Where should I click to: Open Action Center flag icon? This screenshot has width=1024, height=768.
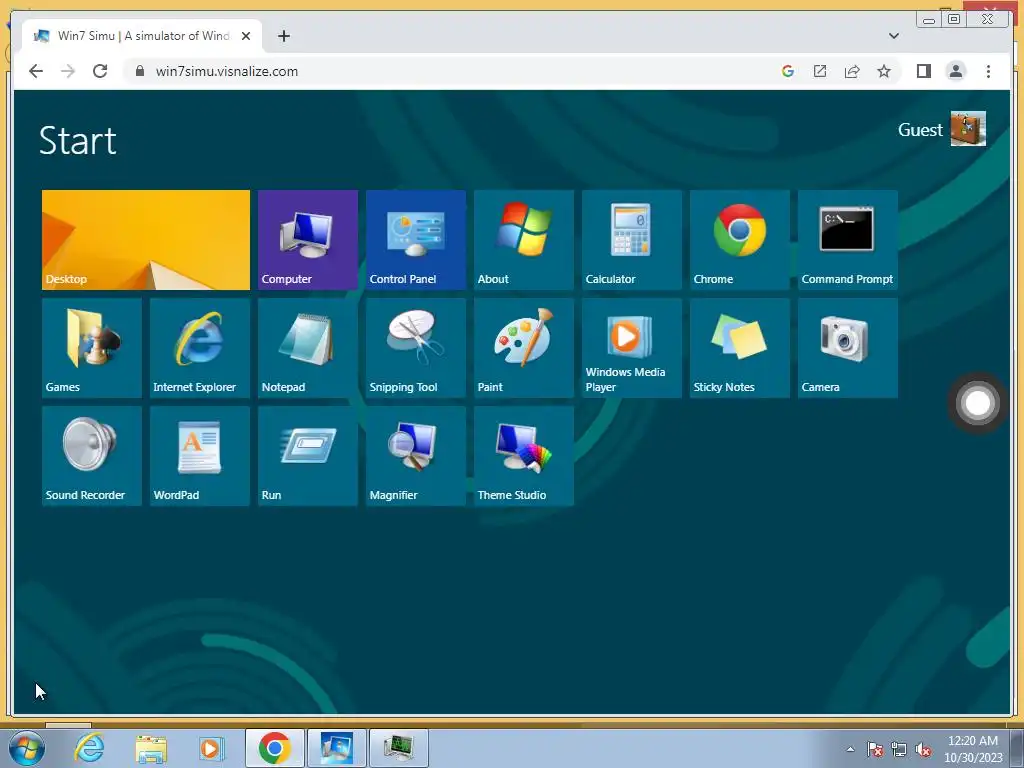pos(875,750)
